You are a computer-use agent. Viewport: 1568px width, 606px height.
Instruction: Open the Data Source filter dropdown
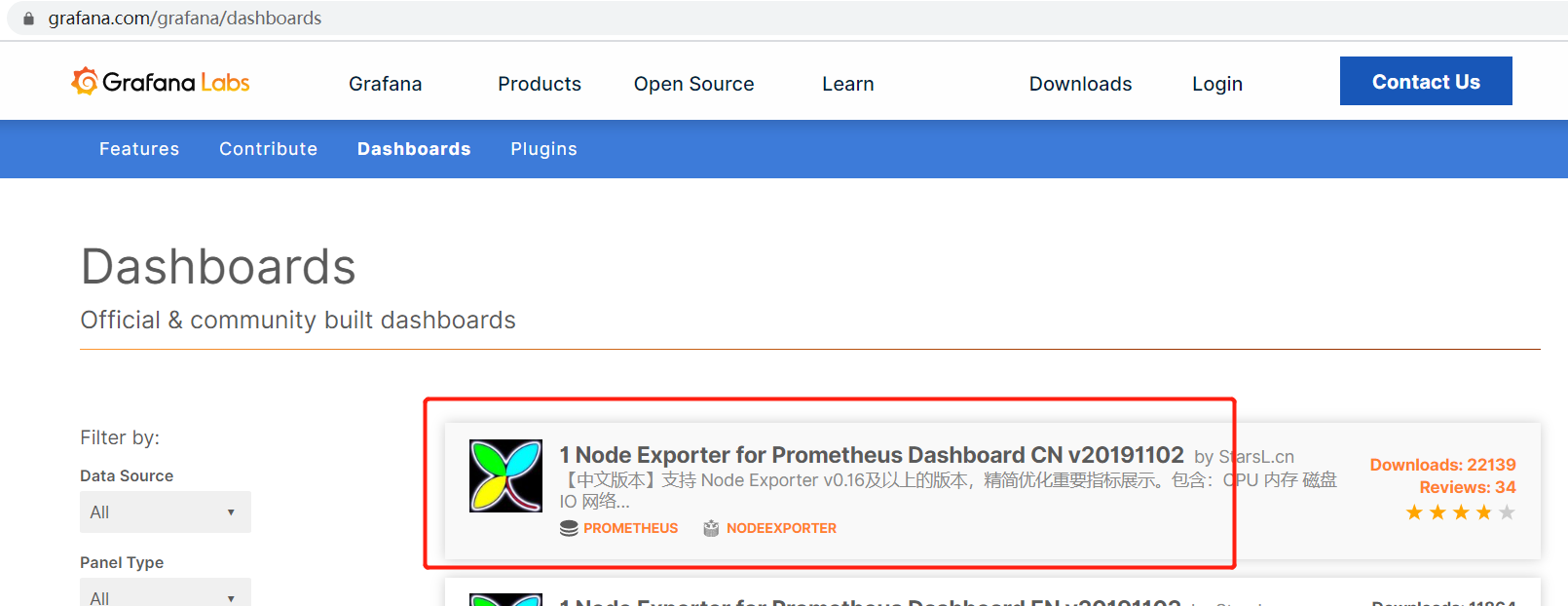point(165,512)
